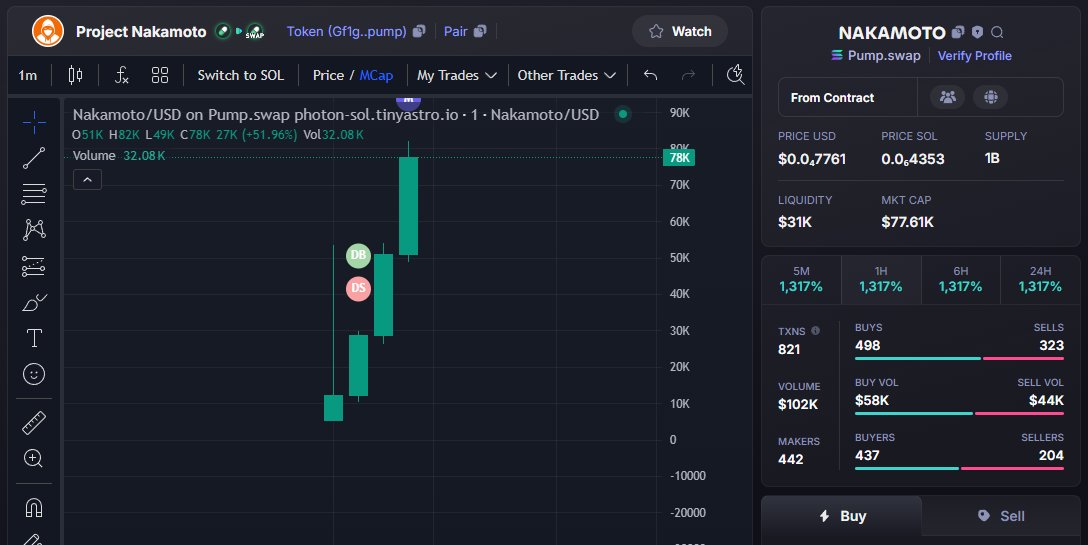Expand the Other Trades dropdown
The height and width of the screenshot is (545, 1088).
tap(567, 75)
